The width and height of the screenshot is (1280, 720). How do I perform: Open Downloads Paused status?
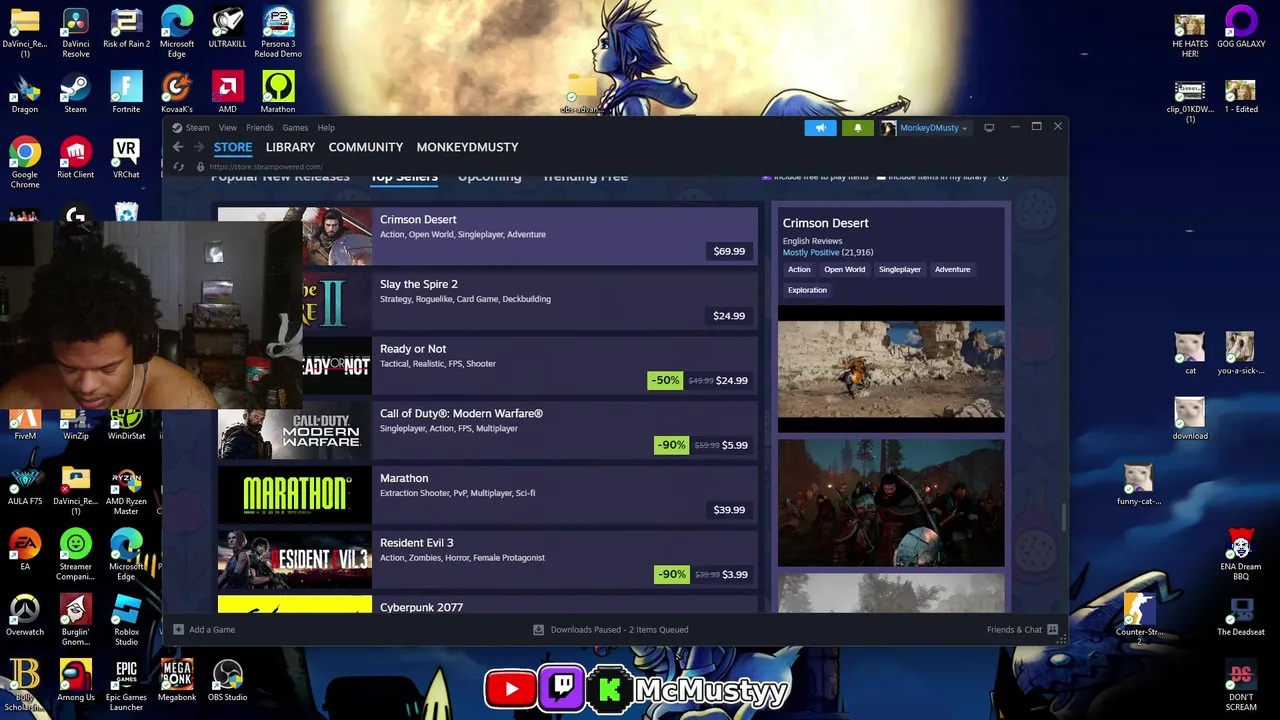coord(611,630)
